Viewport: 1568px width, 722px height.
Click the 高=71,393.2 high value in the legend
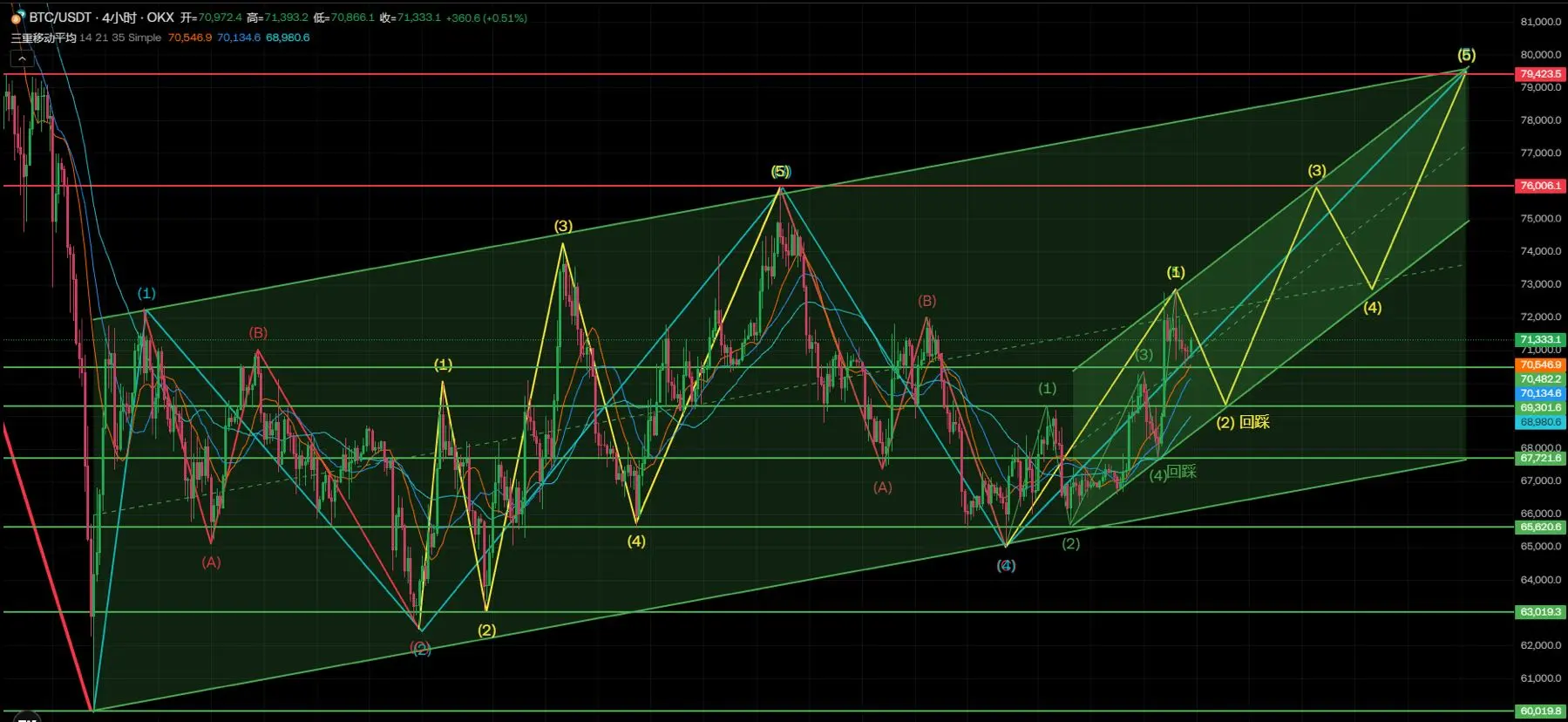278,17
